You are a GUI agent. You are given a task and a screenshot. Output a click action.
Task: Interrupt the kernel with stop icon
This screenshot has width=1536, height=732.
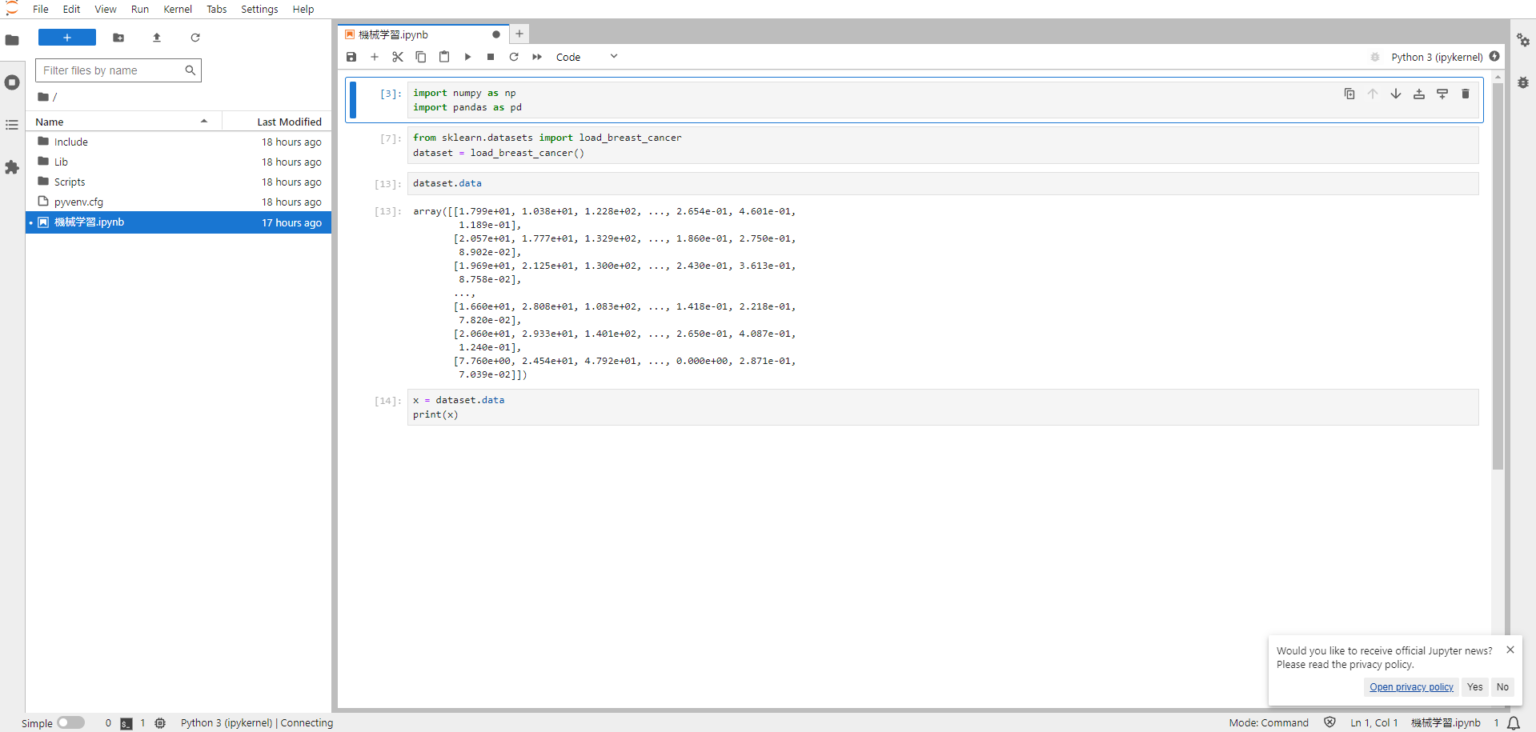pyautogui.click(x=490, y=57)
